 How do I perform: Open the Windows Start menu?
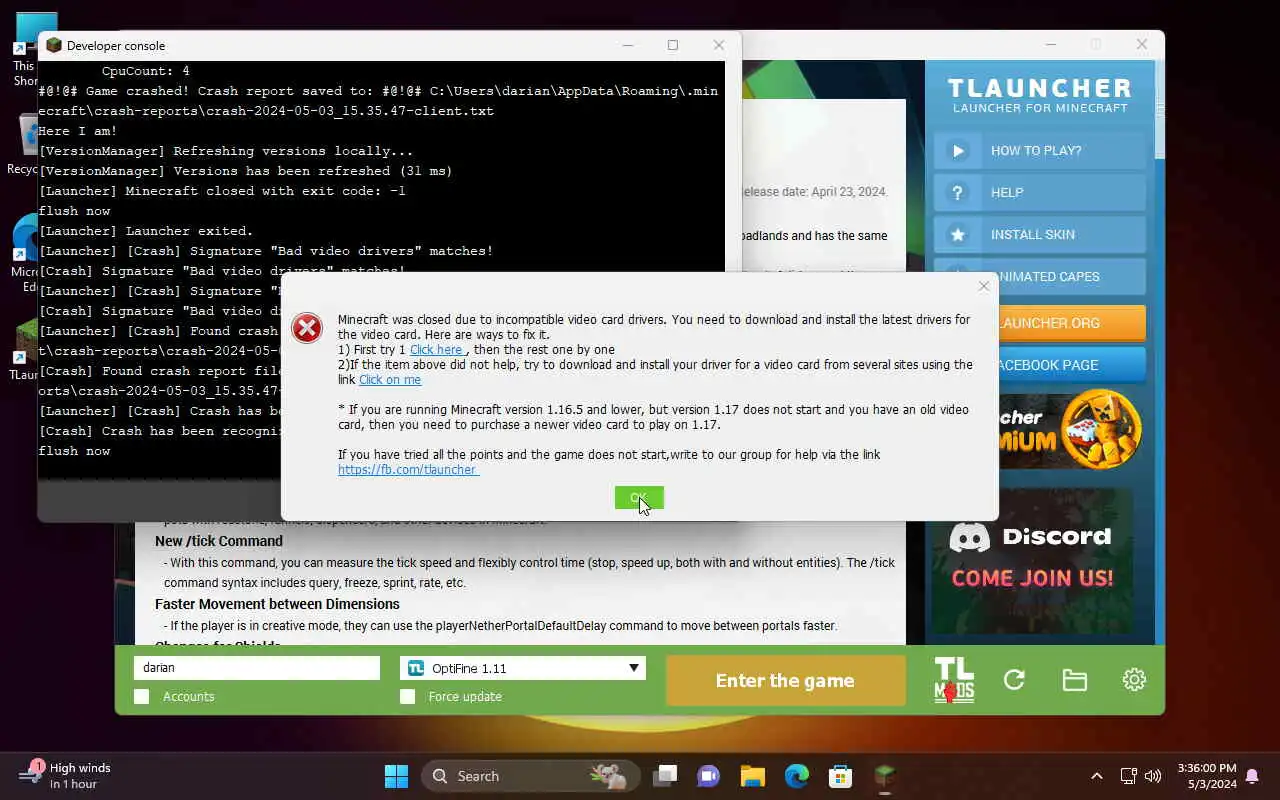[396, 776]
